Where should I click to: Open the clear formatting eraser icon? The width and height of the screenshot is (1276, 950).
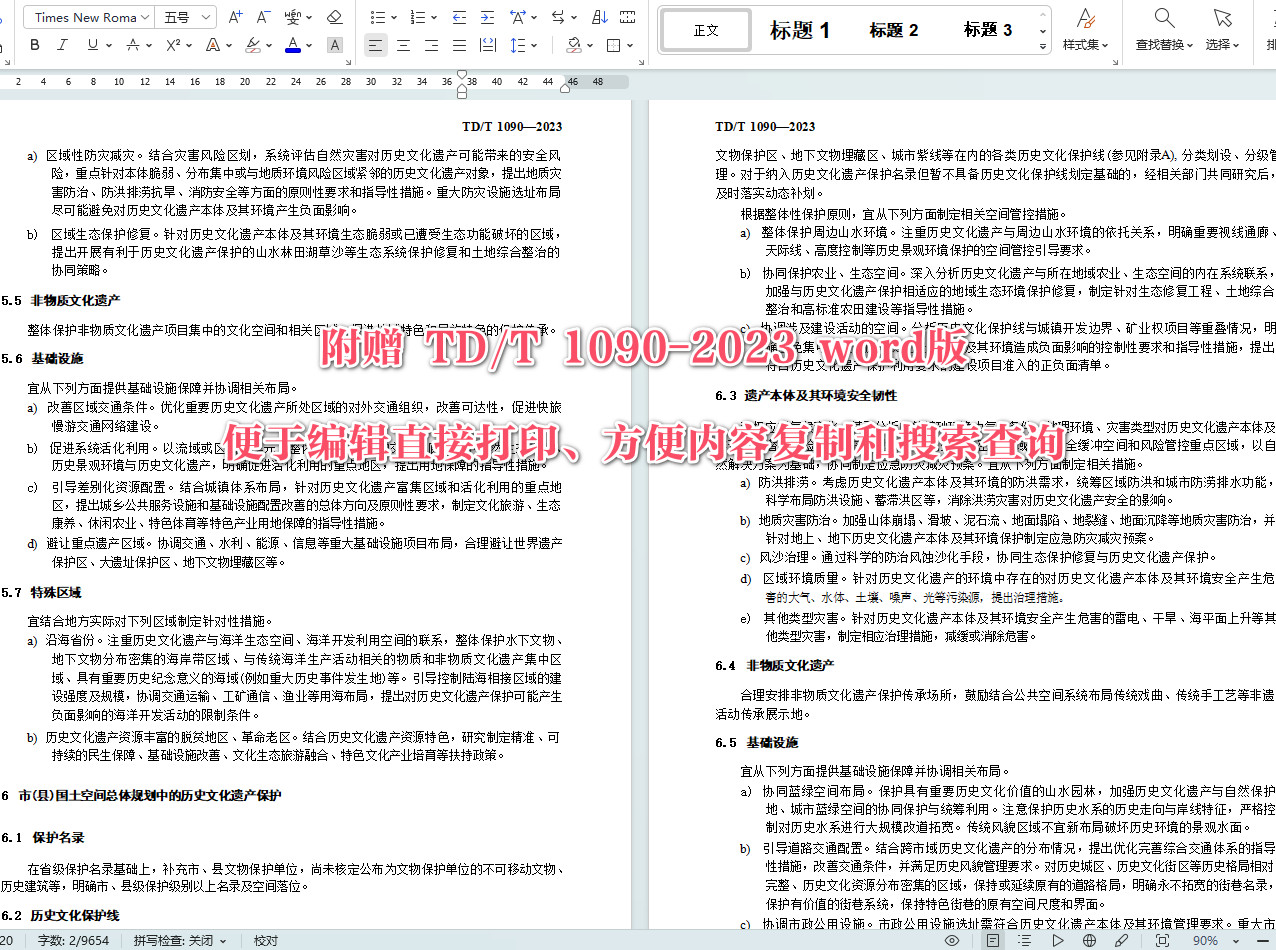coord(334,17)
